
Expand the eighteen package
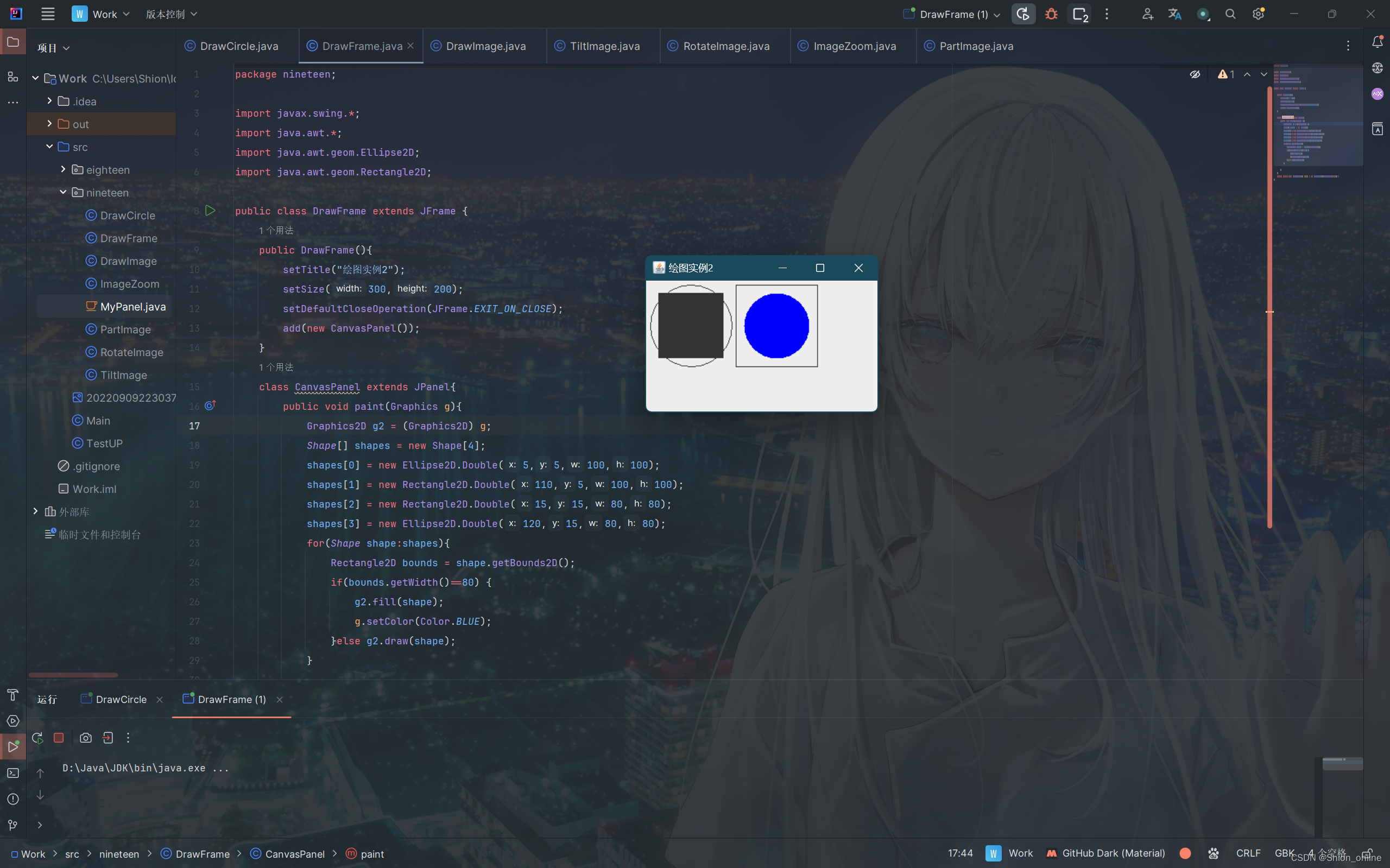click(x=63, y=169)
